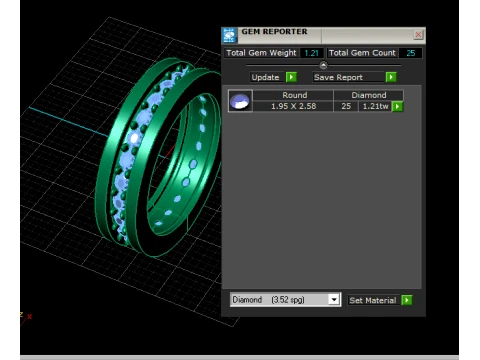Click the Gem Reporter logo icon
This screenshot has height=360, width=480.
[229, 35]
